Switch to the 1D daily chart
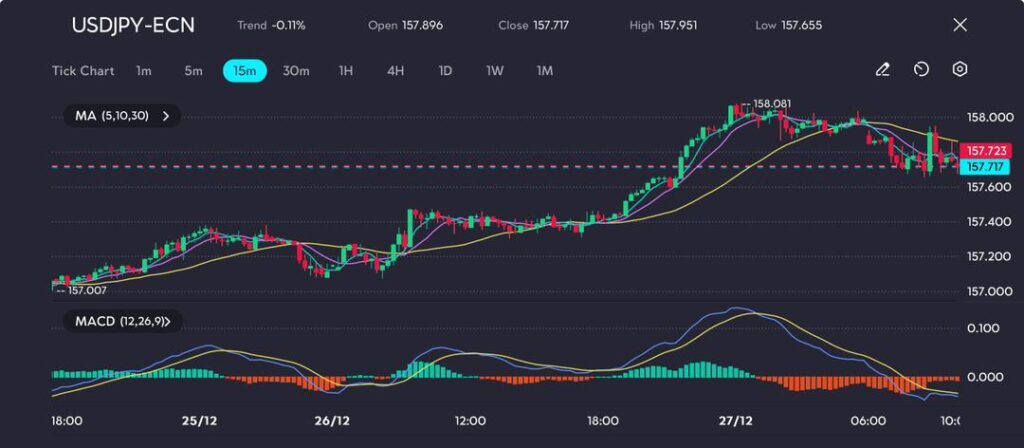This screenshot has width=1024, height=448. [445, 71]
